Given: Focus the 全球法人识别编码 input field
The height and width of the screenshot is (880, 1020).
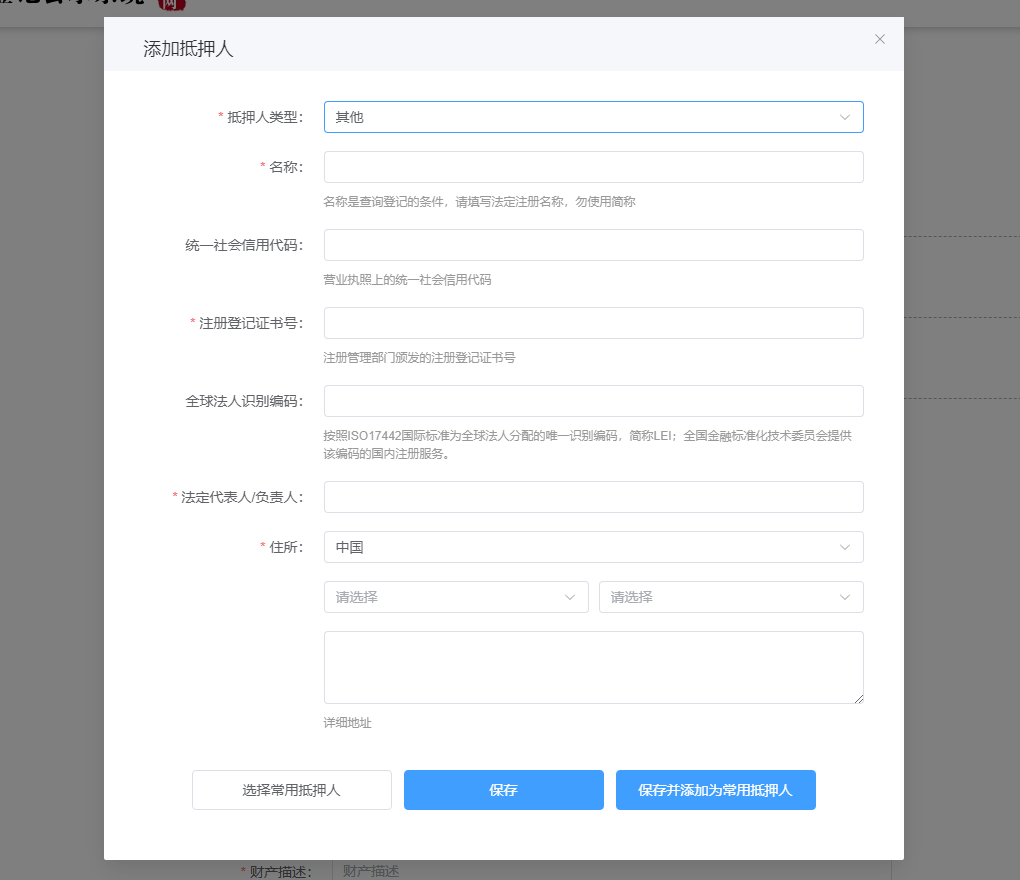Looking at the screenshot, I should pyautogui.click(x=593, y=401).
